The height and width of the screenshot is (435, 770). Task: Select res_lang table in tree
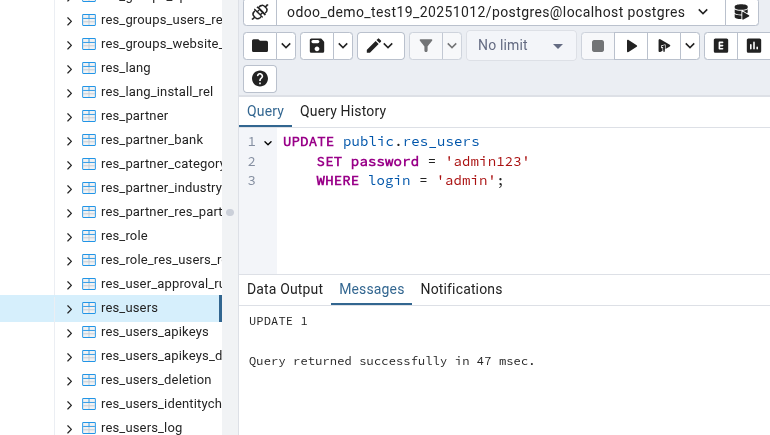coord(125,68)
